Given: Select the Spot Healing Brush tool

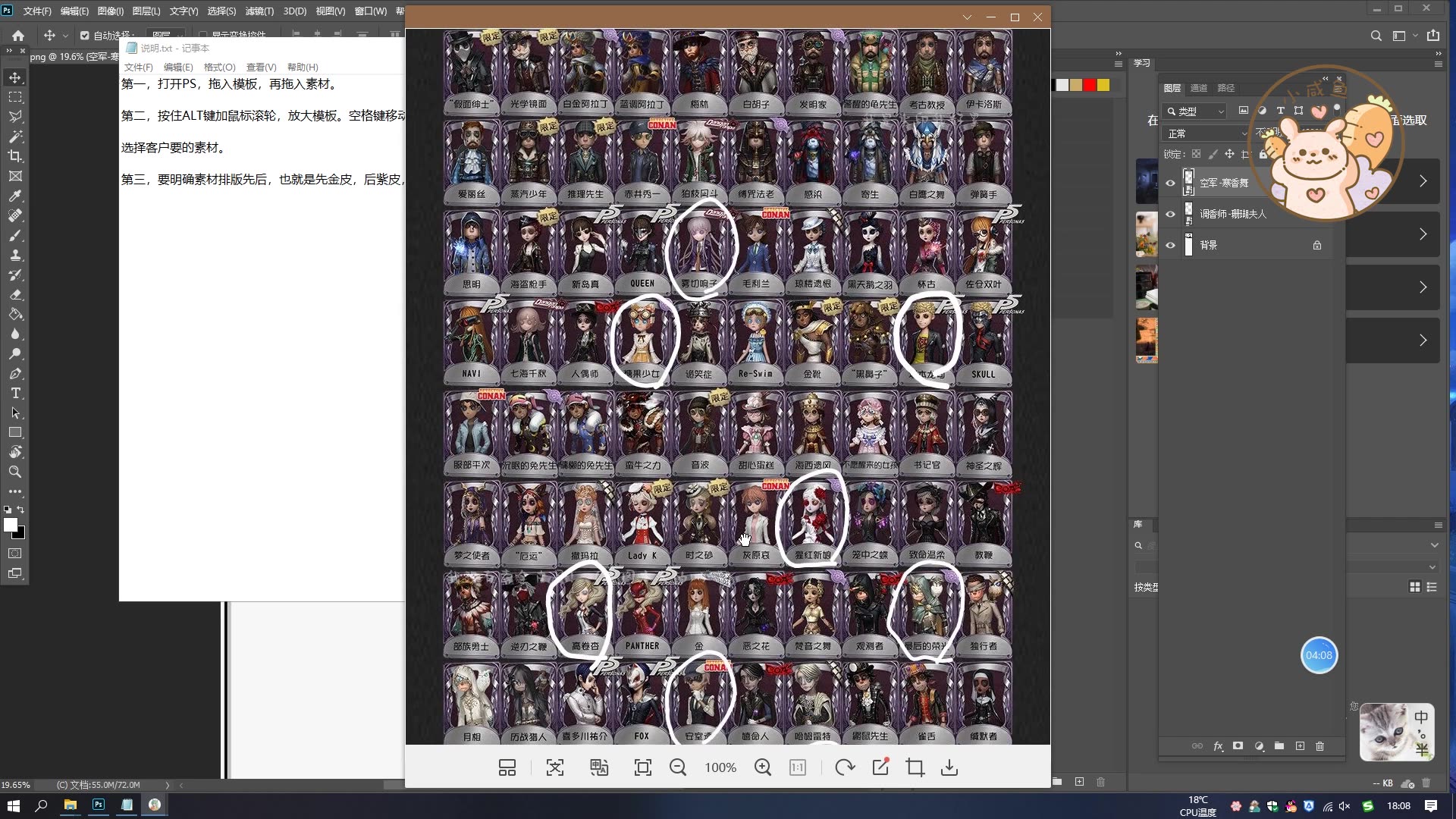Looking at the screenshot, I should point(15,215).
